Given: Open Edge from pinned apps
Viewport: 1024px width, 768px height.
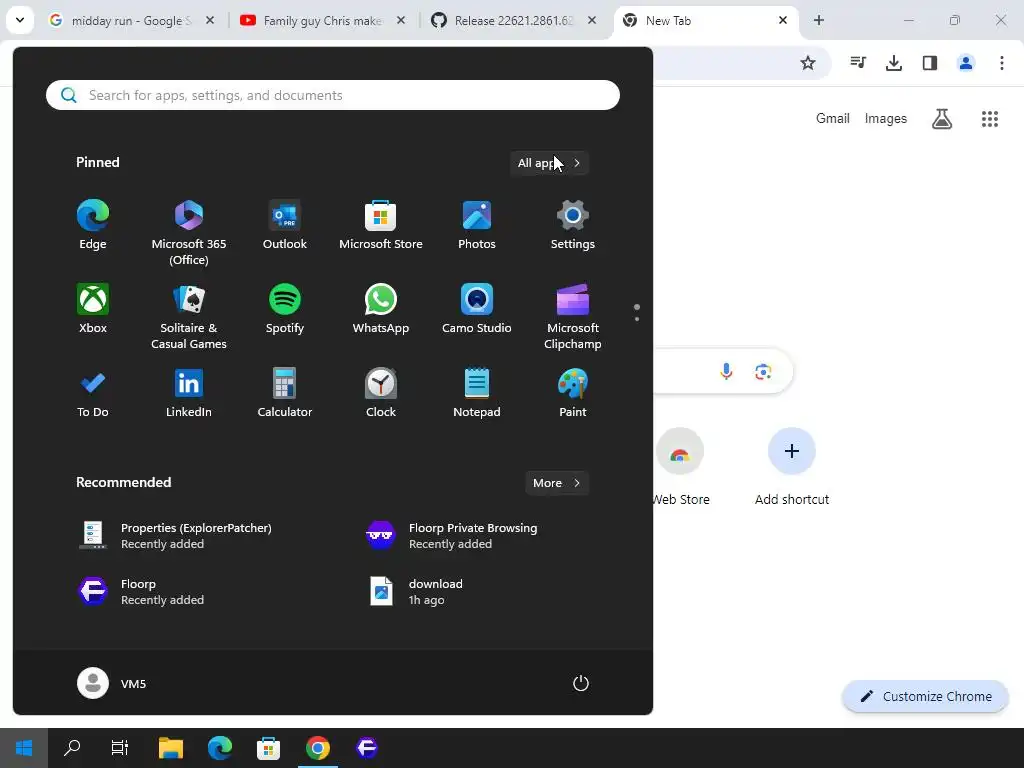Looking at the screenshot, I should pos(93,225).
